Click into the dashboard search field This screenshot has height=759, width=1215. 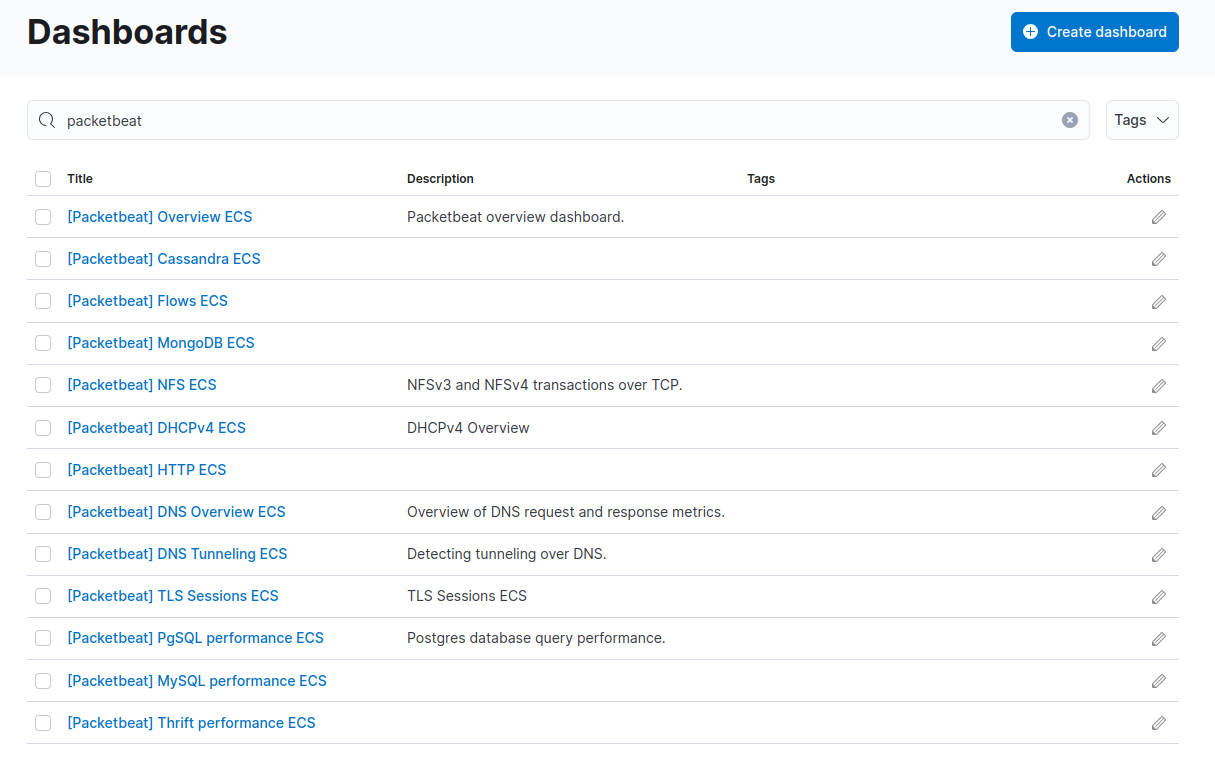click(558, 120)
